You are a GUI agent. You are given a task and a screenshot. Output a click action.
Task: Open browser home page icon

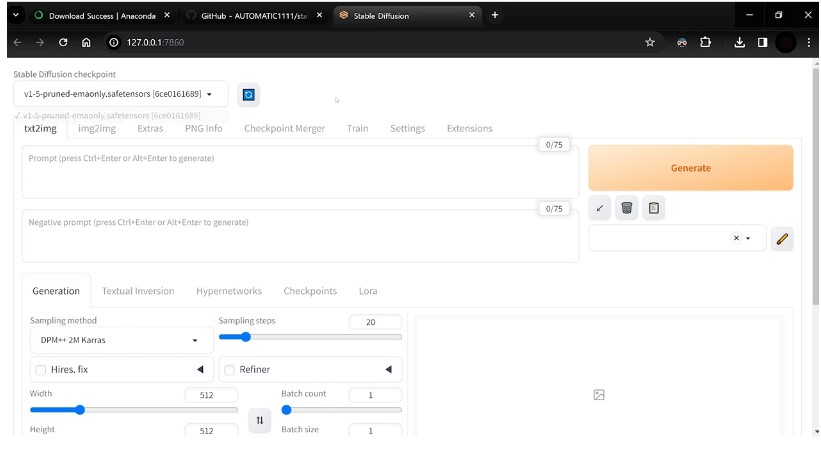[86, 42]
